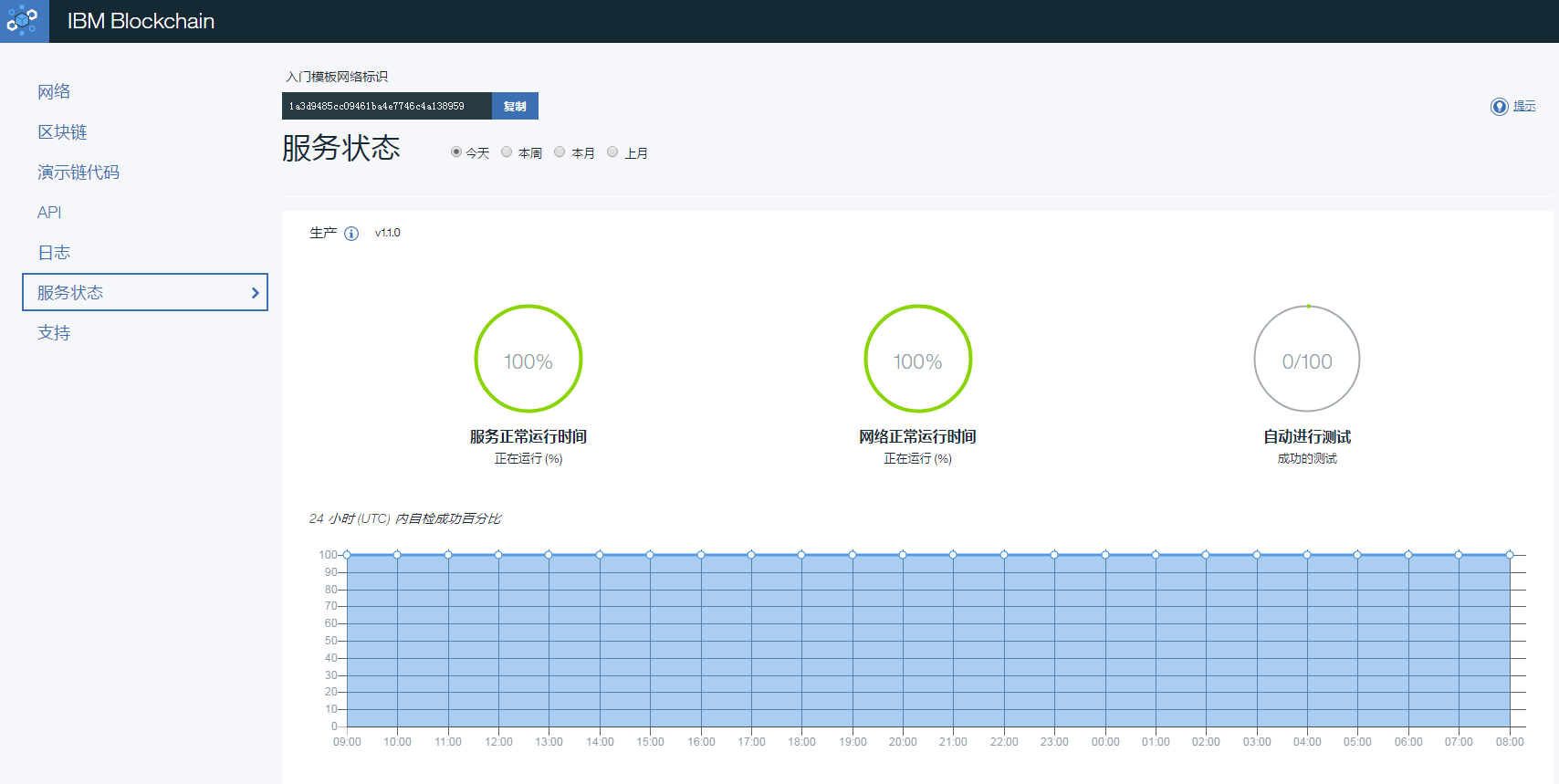This screenshot has width=1559, height=784.
Task: Open the 区块链 sidebar menu item
Action: click(x=62, y=132)
